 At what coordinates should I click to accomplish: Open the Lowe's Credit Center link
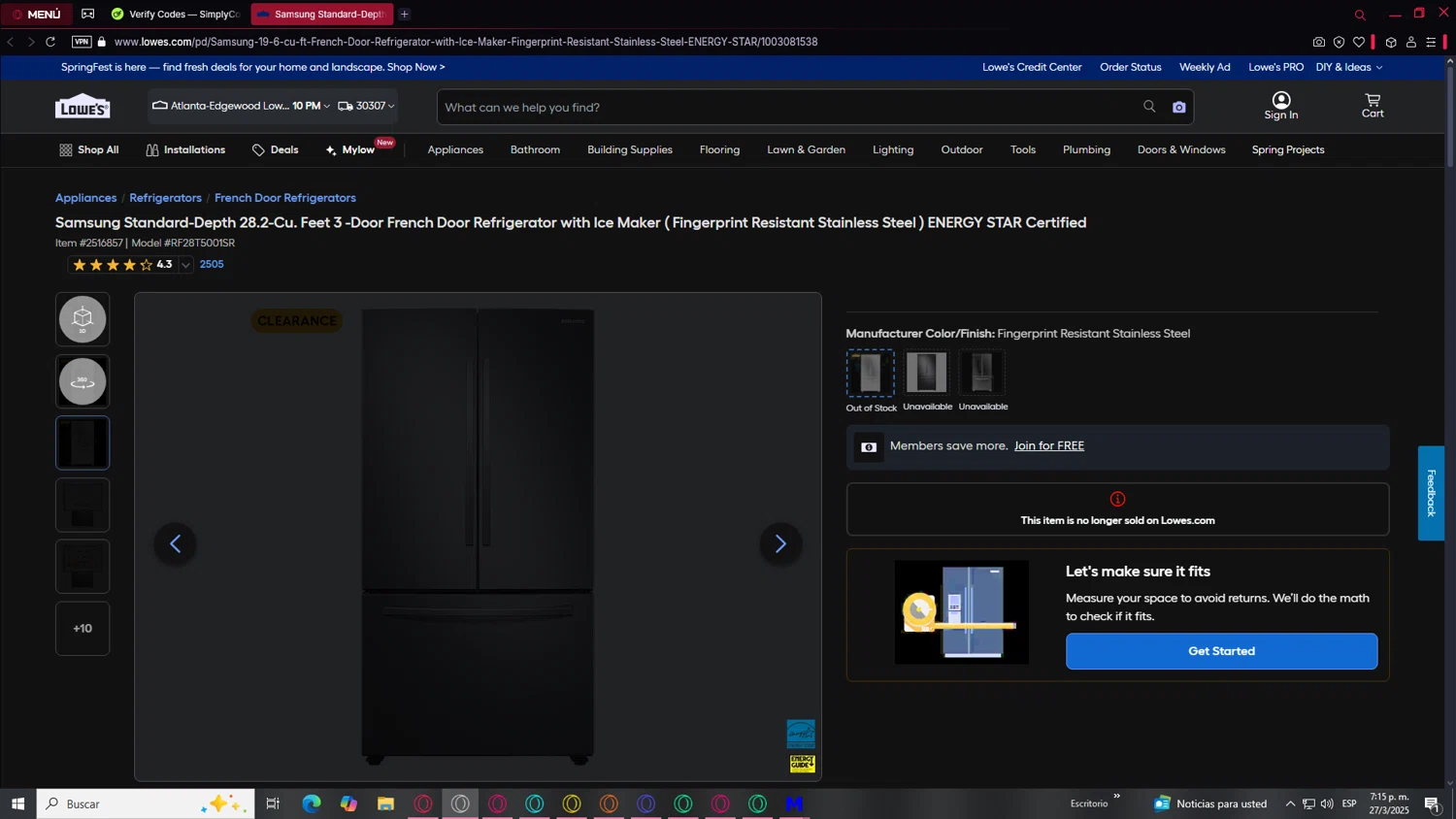(1032, 67)
